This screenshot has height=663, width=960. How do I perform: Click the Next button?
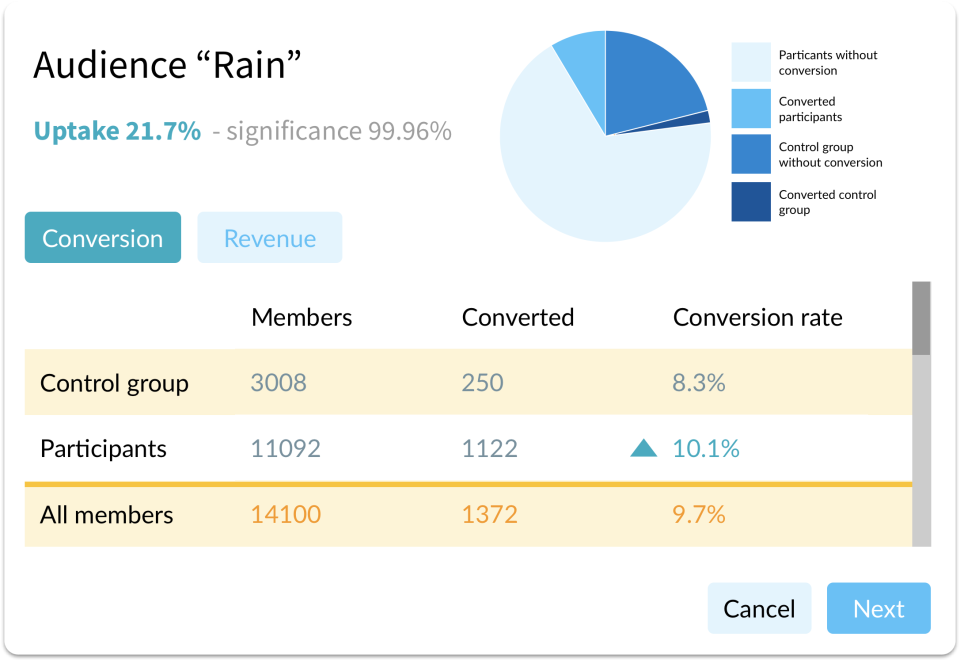(878, 609)
